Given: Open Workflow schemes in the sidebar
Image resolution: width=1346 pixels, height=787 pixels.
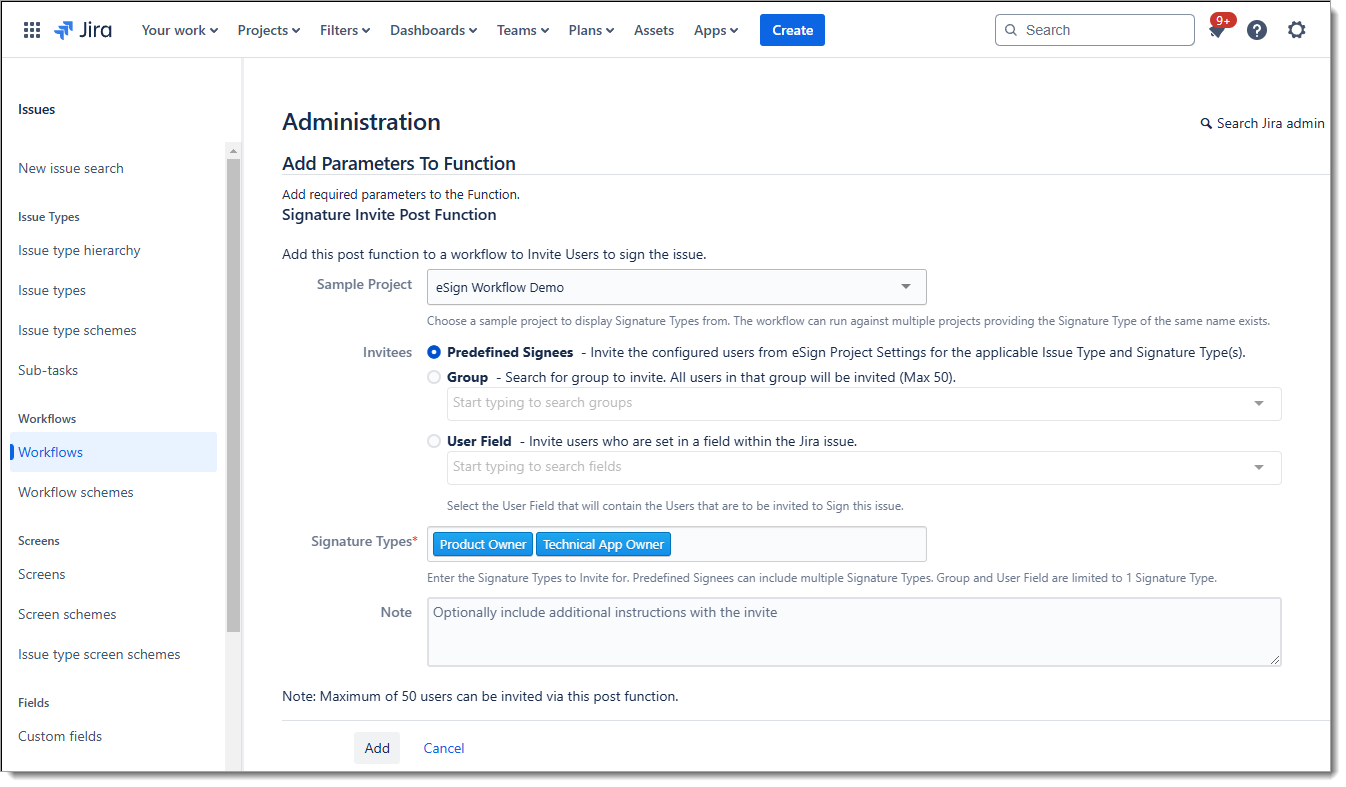Looking at the screenshot, I should (76, 492).
